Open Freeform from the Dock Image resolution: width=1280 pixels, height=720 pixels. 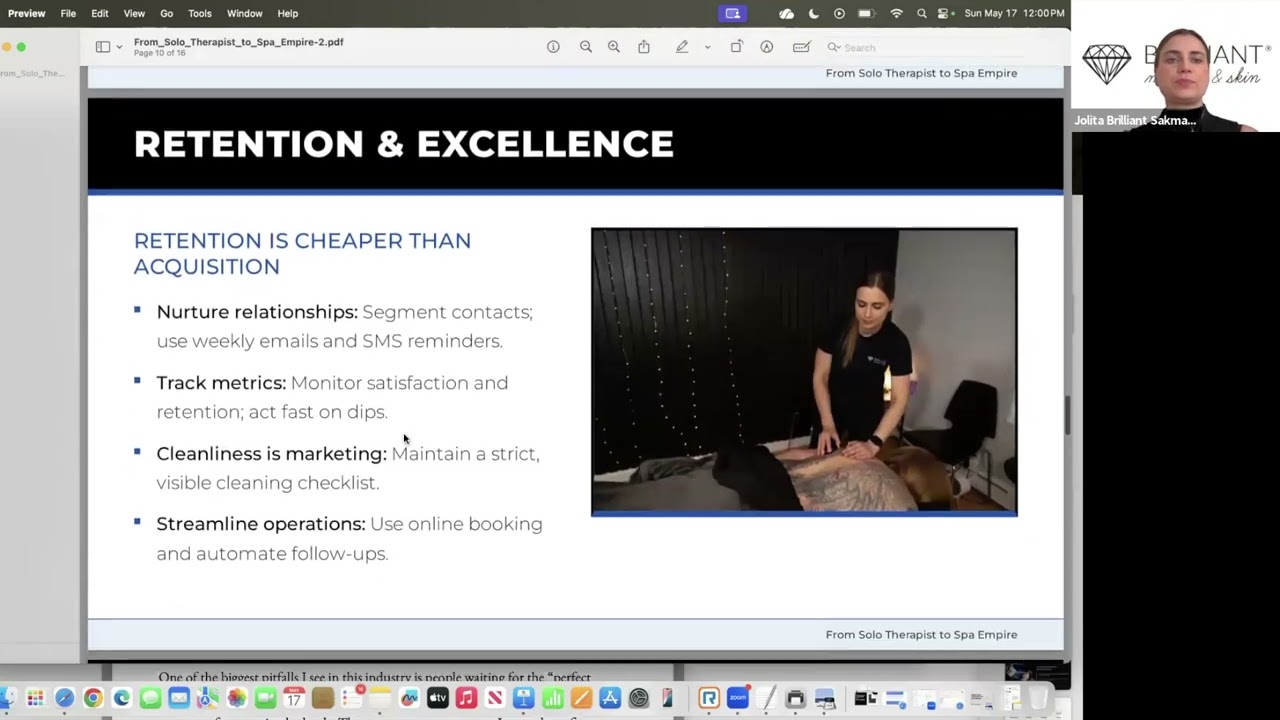pyautogui.click(x=409, y=698)
